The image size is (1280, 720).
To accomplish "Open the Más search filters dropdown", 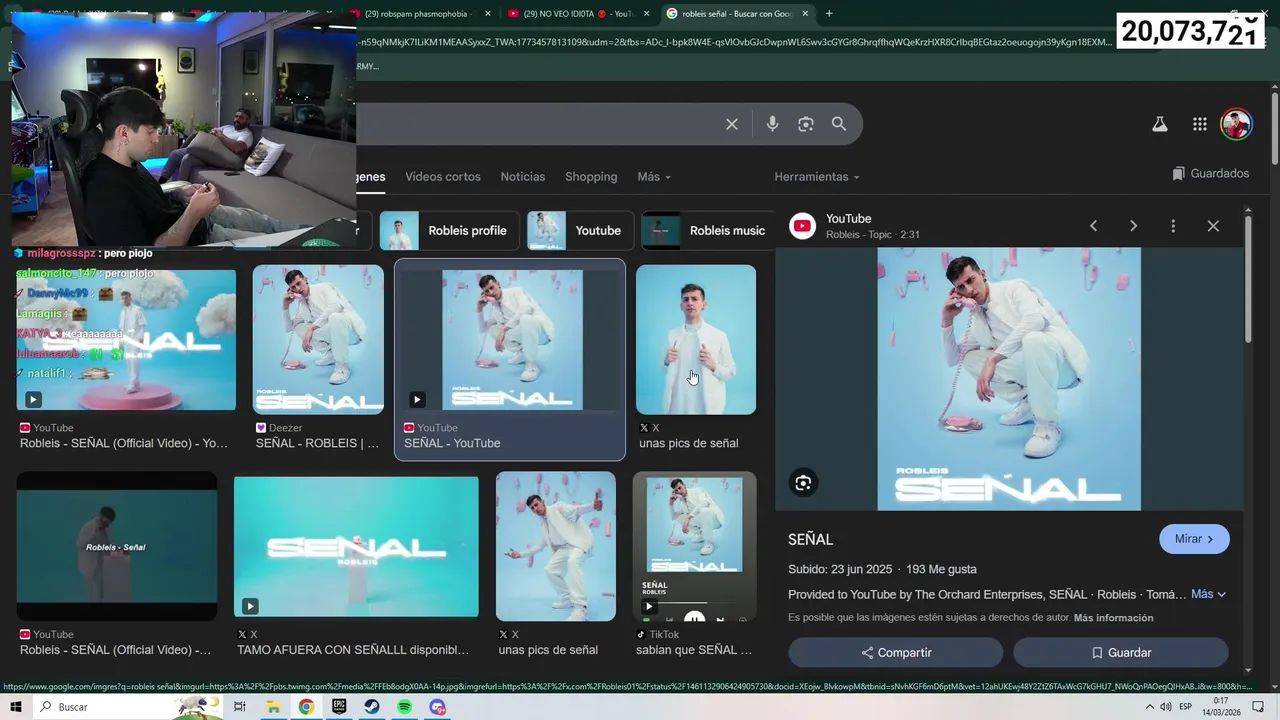I will (654, 176).
